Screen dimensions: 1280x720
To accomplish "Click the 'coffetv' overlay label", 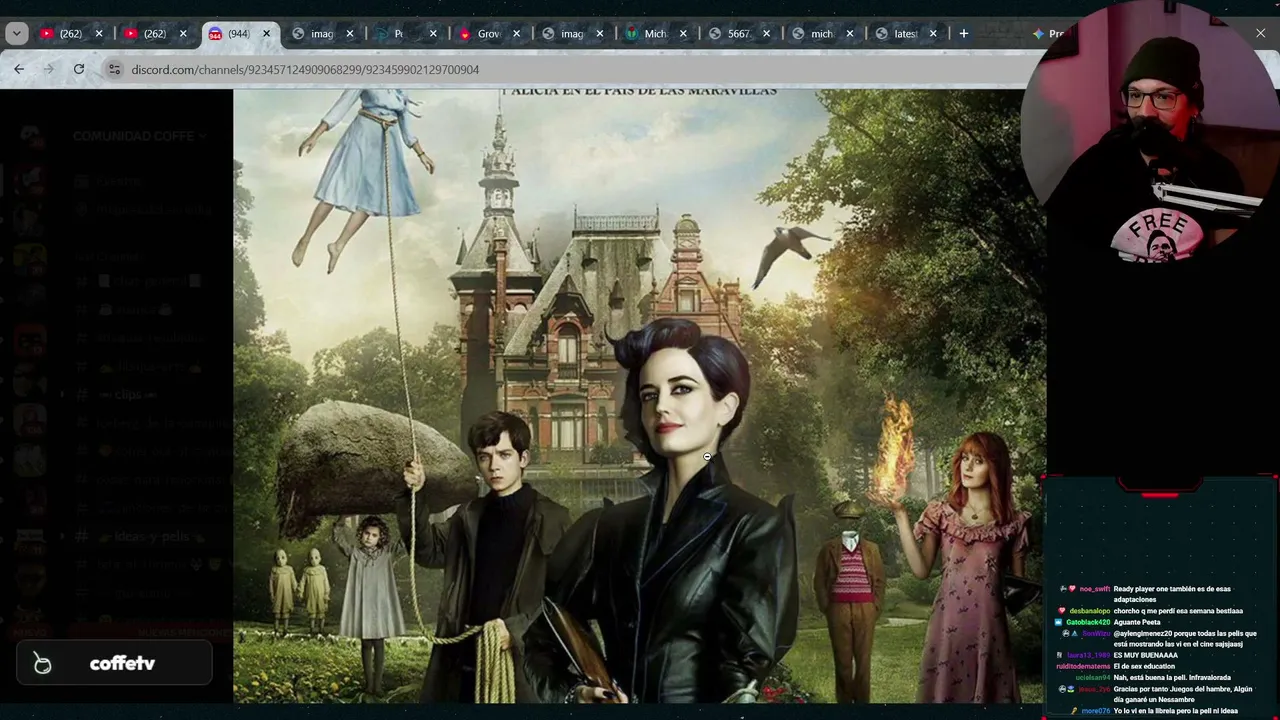I will click(x=122, y=663).
